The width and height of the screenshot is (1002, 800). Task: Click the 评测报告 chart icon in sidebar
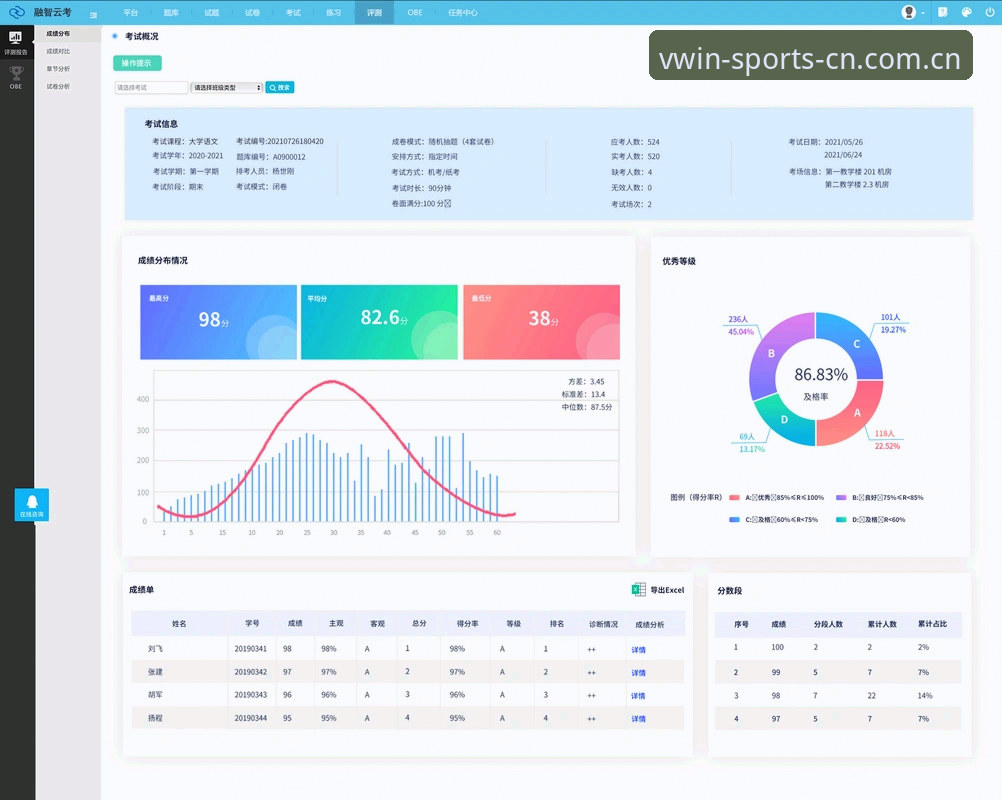pos(15,37)
